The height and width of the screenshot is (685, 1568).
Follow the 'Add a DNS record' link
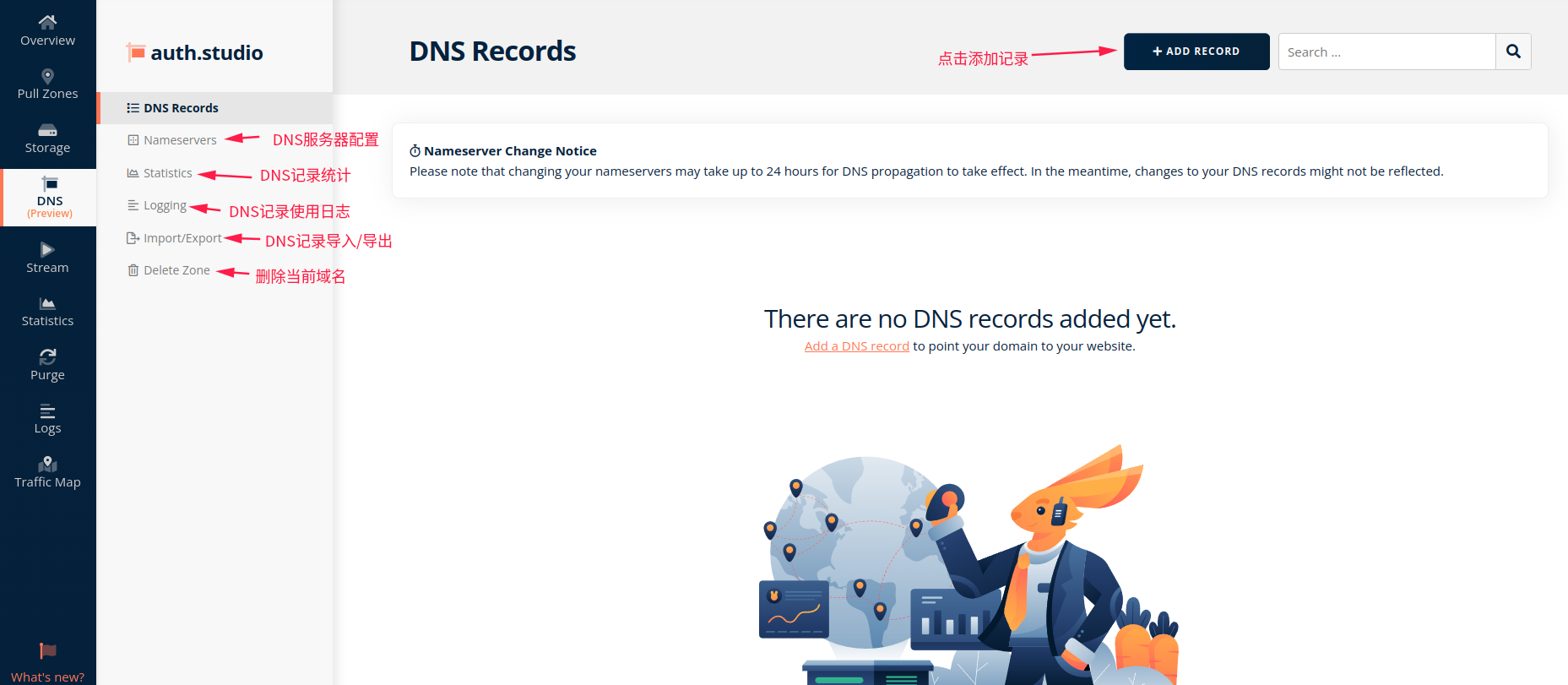pos(856,346)
